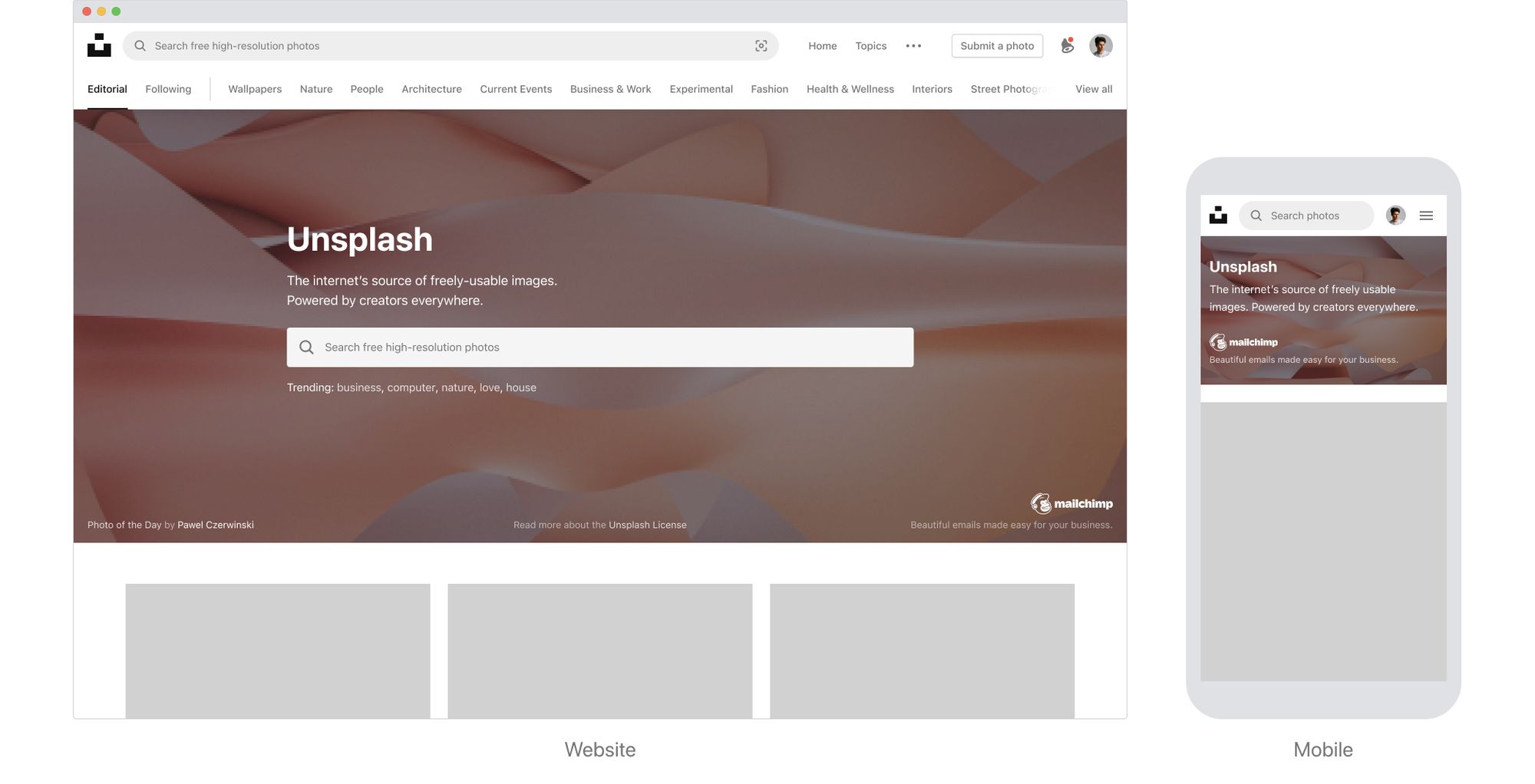
Task: Open the three-dots more menu
Action: pos(913,46)
